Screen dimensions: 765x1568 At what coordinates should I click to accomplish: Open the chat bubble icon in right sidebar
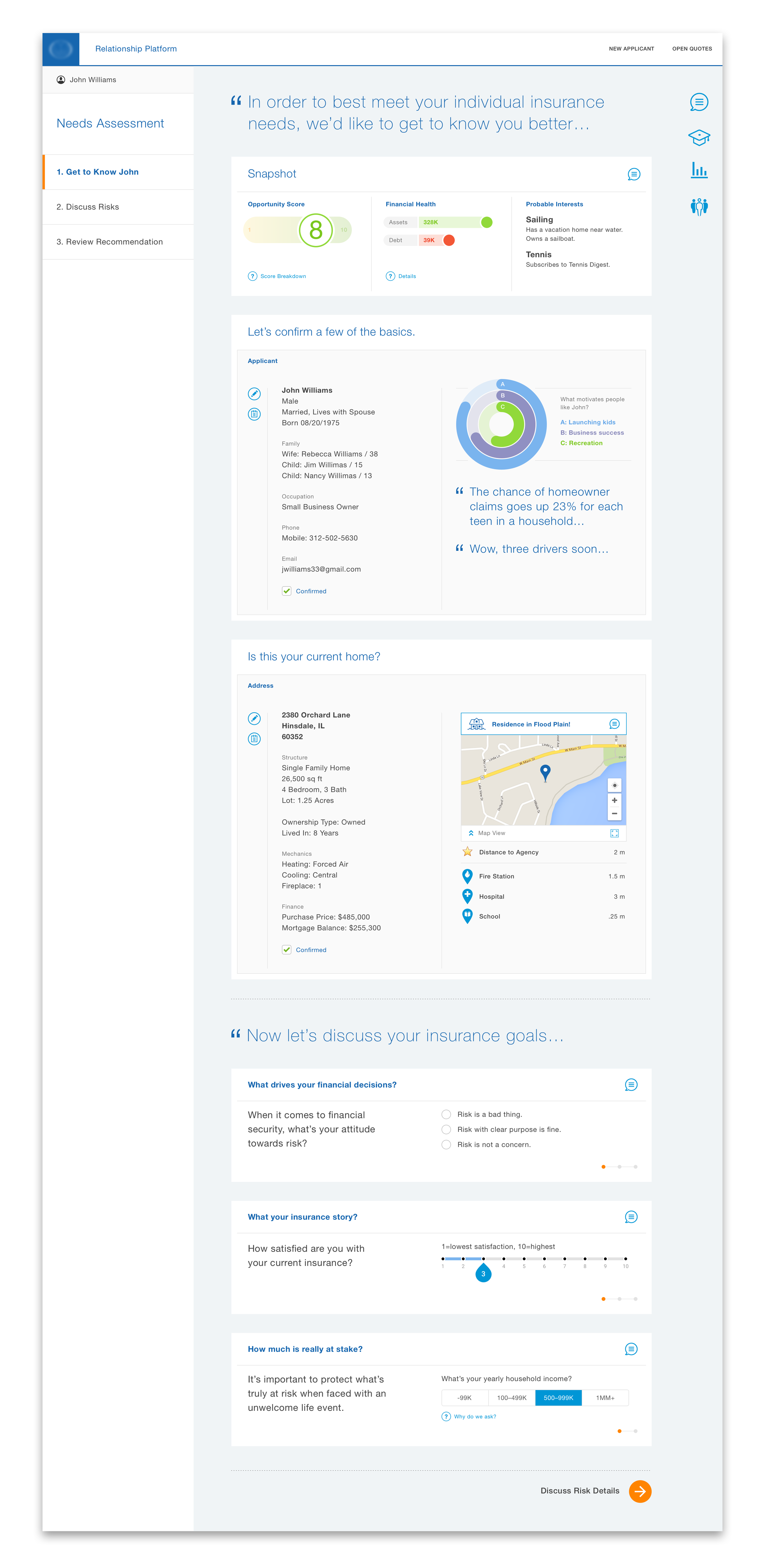point(699,102)
